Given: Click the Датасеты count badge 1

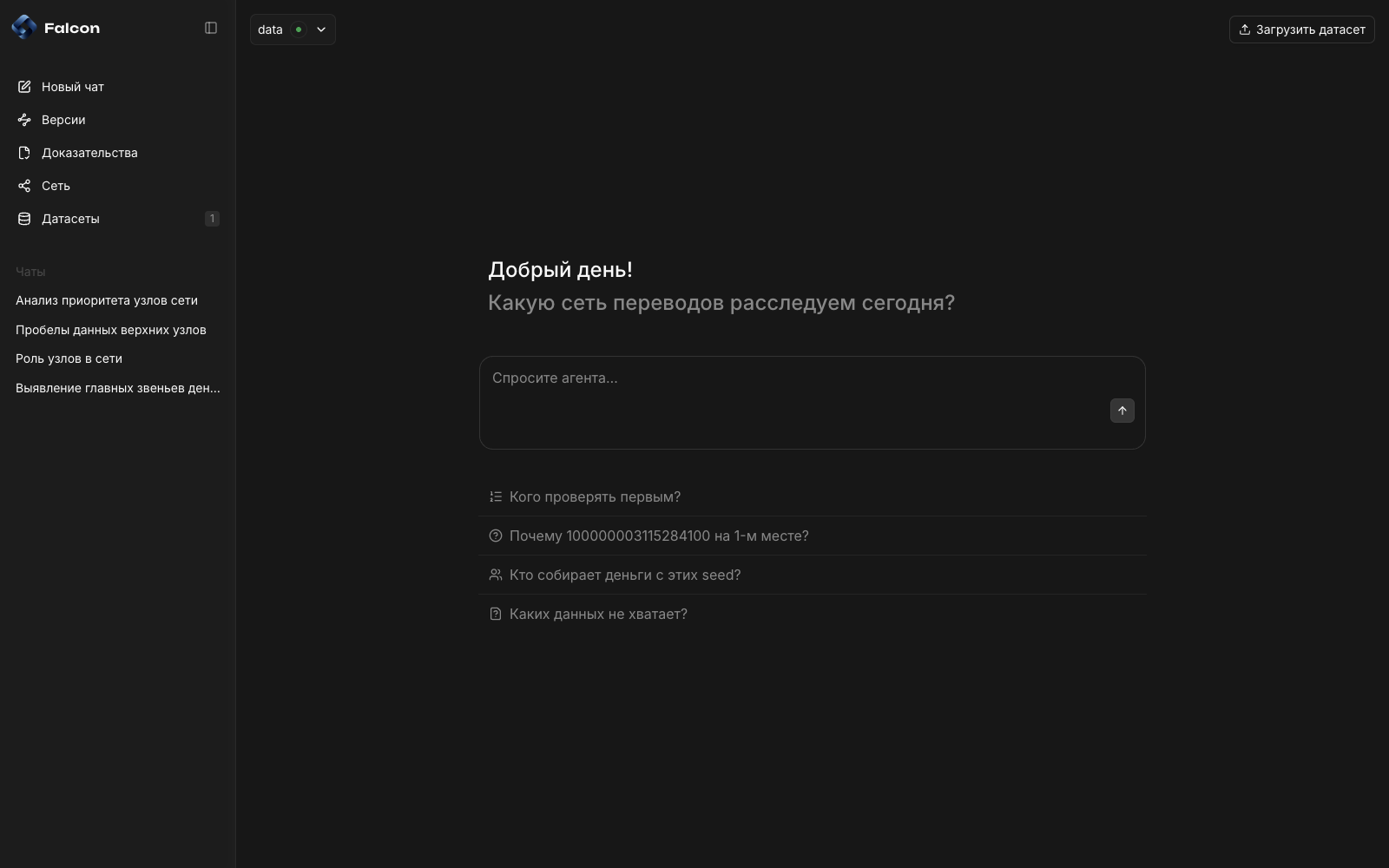Looking at the screenshot, I should tap(212, 219).
